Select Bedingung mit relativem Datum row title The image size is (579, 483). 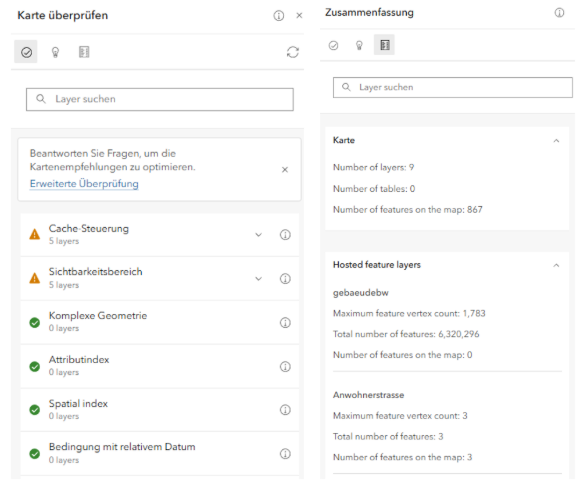pos(122,447)
